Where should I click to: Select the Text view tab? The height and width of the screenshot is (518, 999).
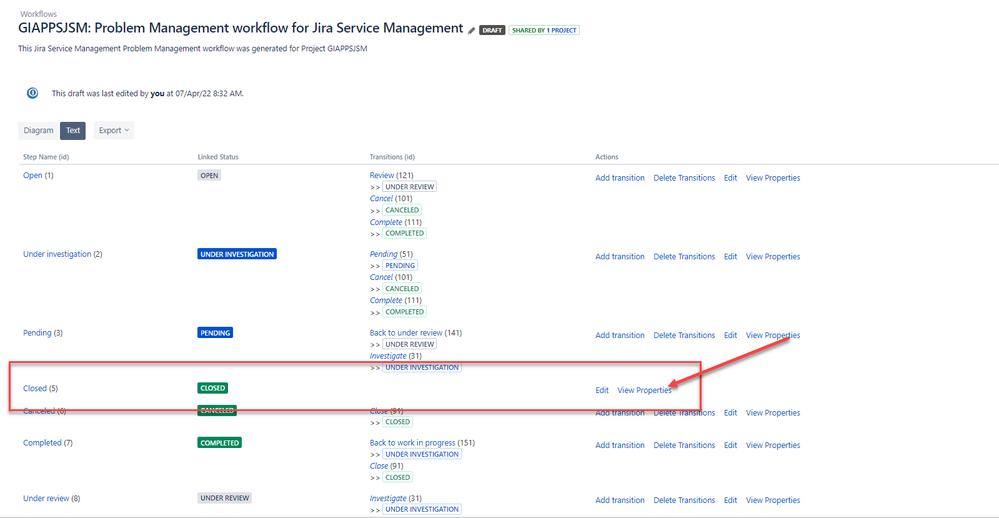click(73, 131)
